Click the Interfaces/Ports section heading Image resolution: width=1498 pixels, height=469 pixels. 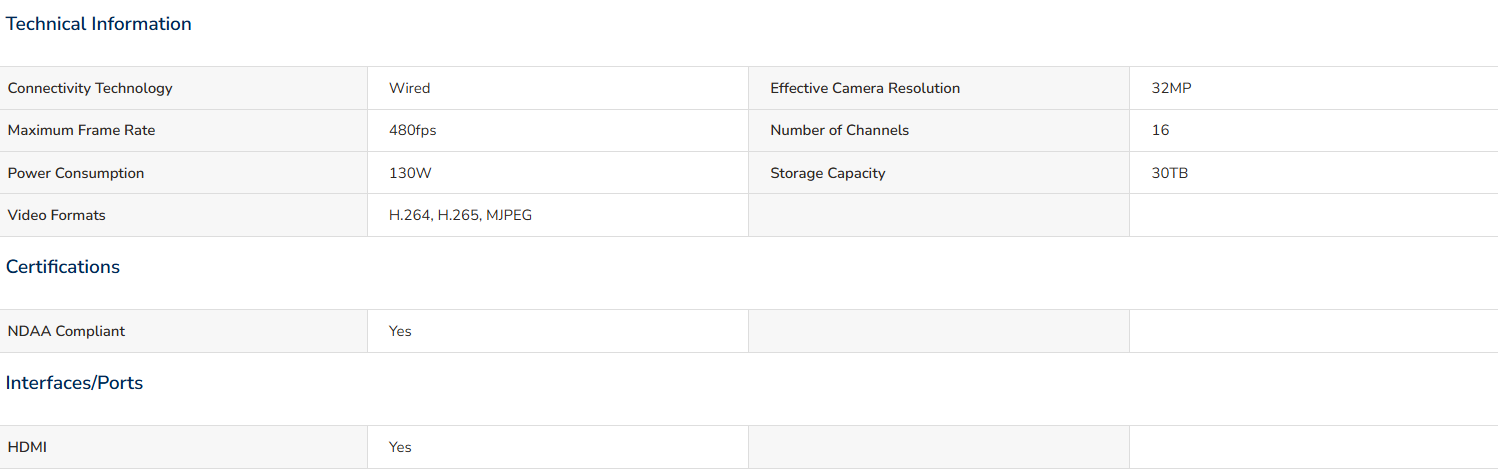pyautogui.click(x=75, y=383)
